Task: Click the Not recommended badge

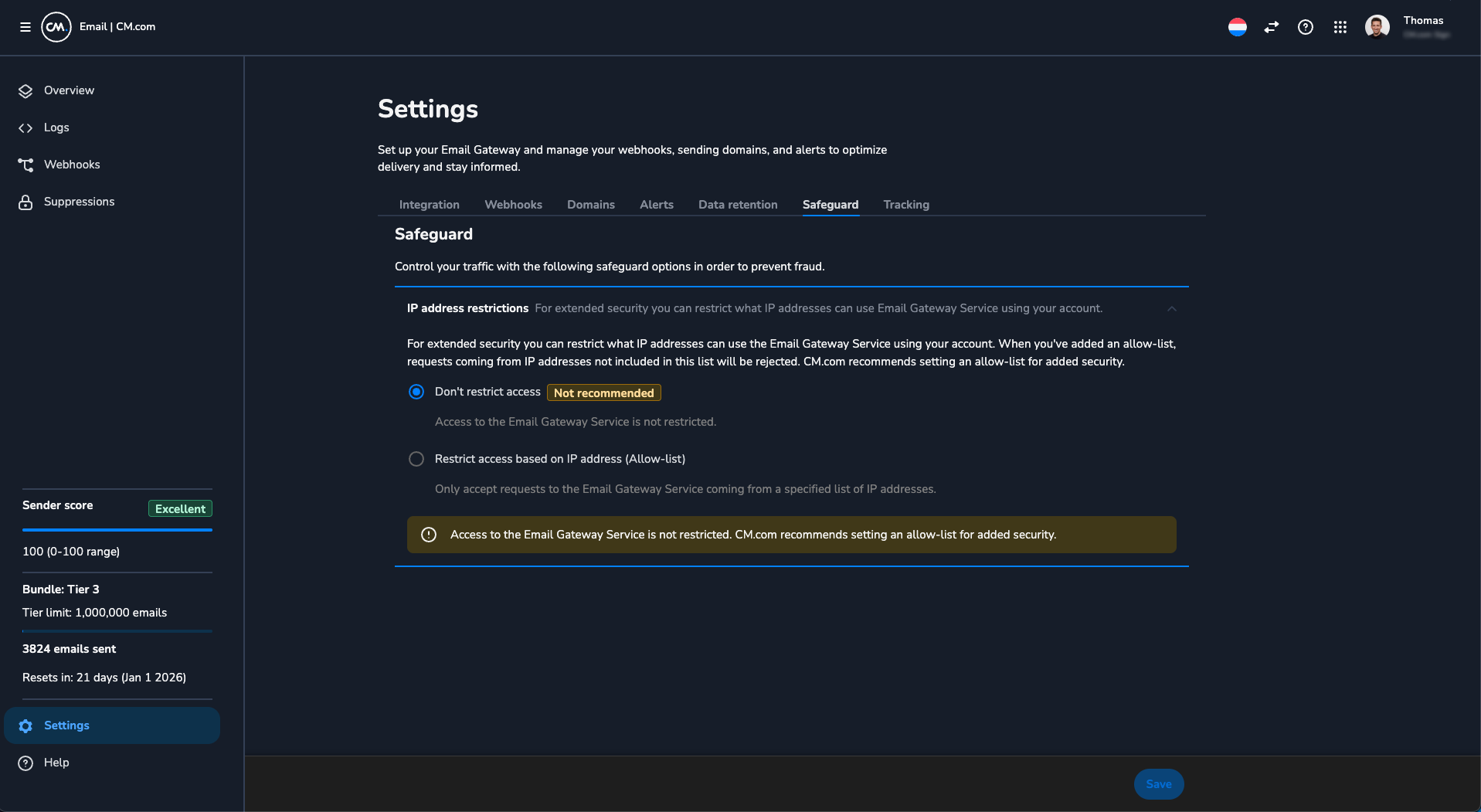Action: click(604, 392)
